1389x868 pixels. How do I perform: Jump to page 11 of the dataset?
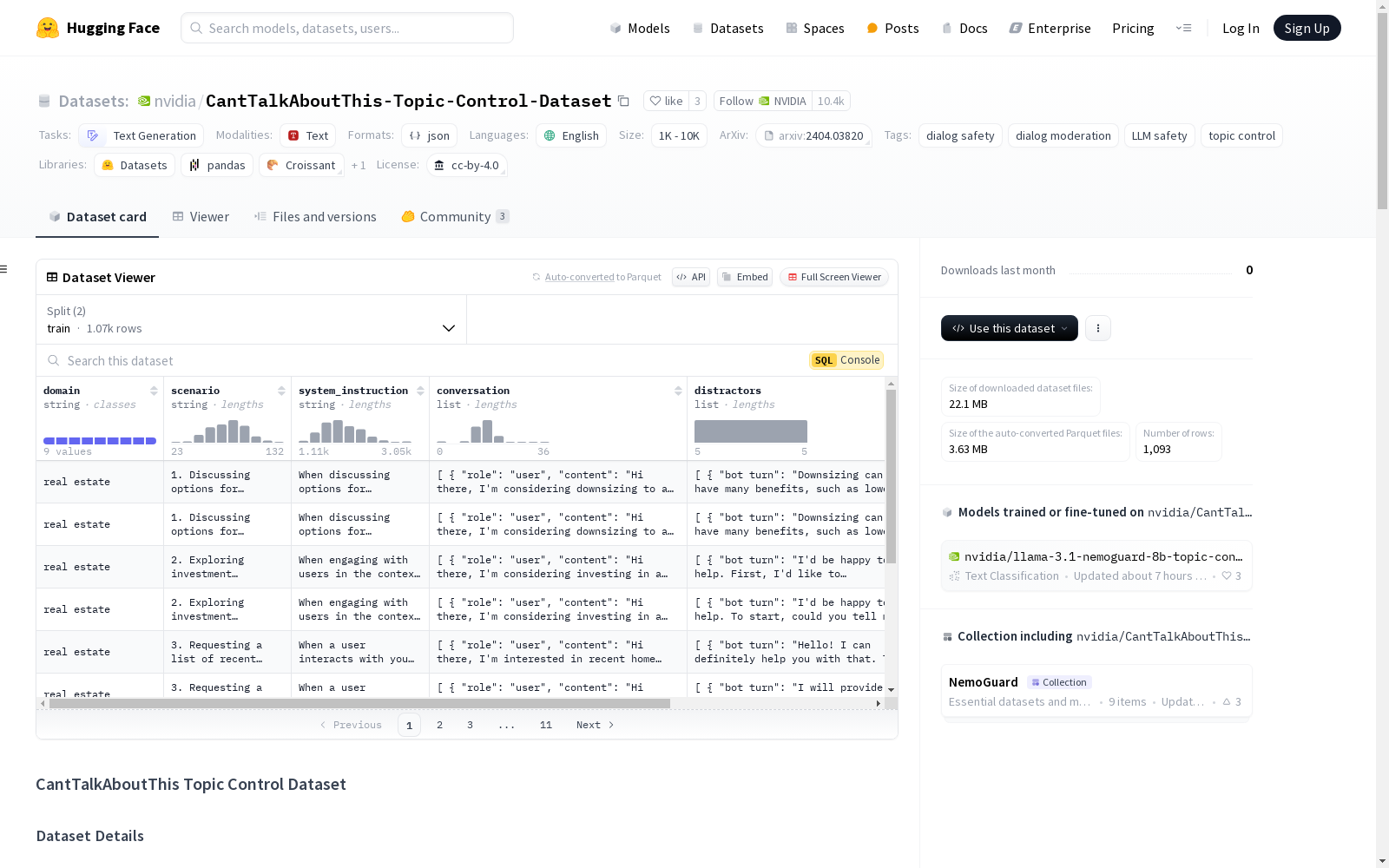pos(545,725)
